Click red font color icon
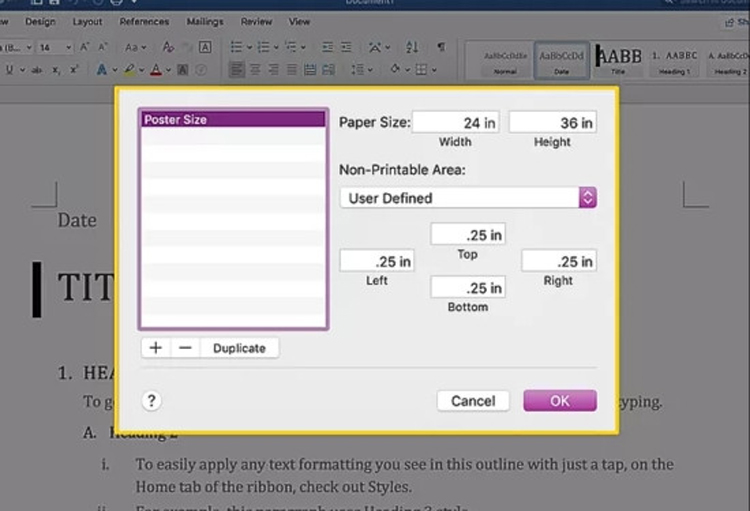Viewport: 750px width, 511px height. click(156, 70)
